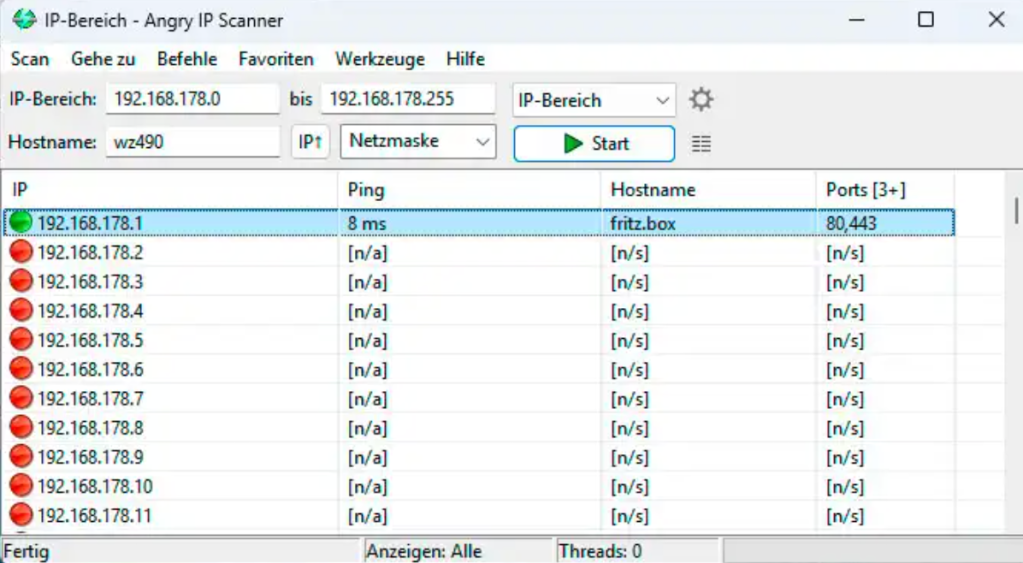Screen dimensions: 1023x563
Task: Click green status dot for 192.168.178.1
Action: coord(21,223)
